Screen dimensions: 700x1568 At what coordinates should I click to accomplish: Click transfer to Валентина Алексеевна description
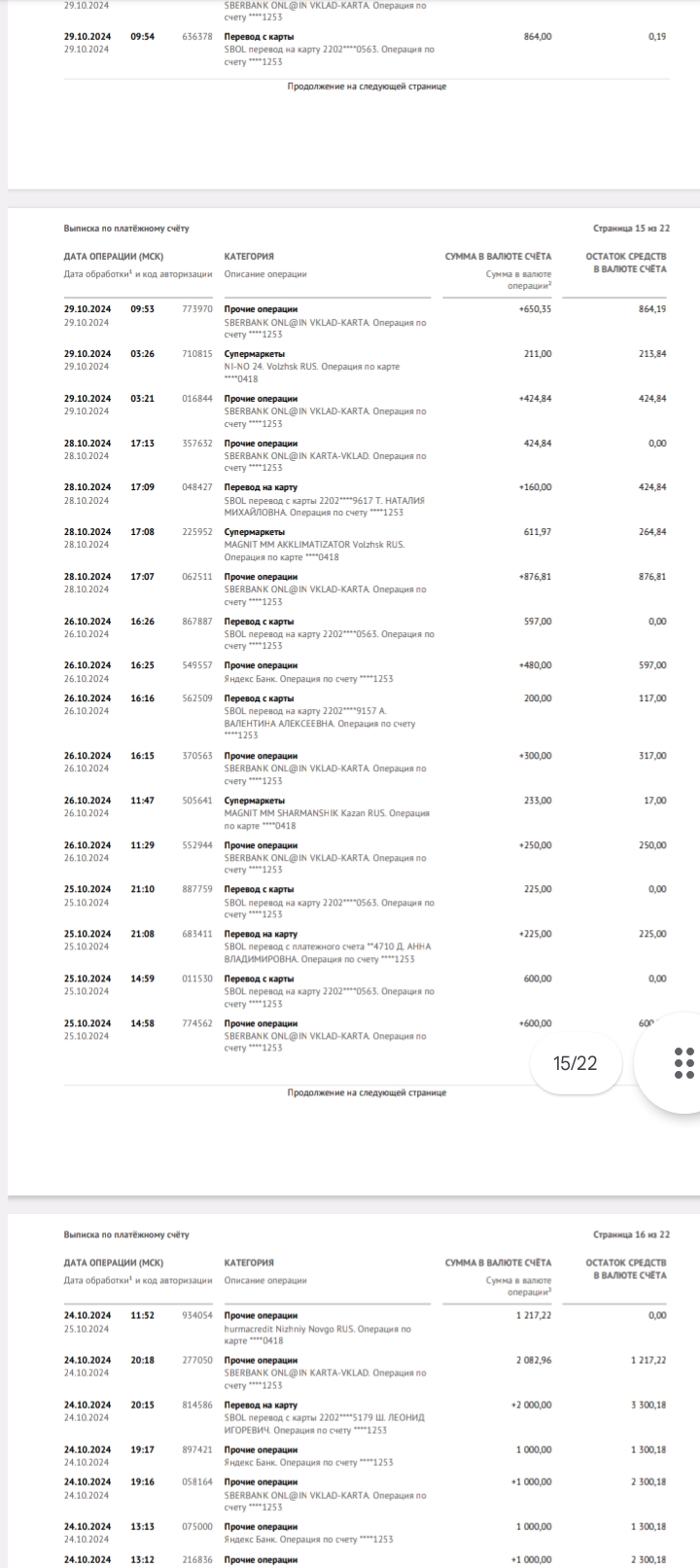click(320, 723)
